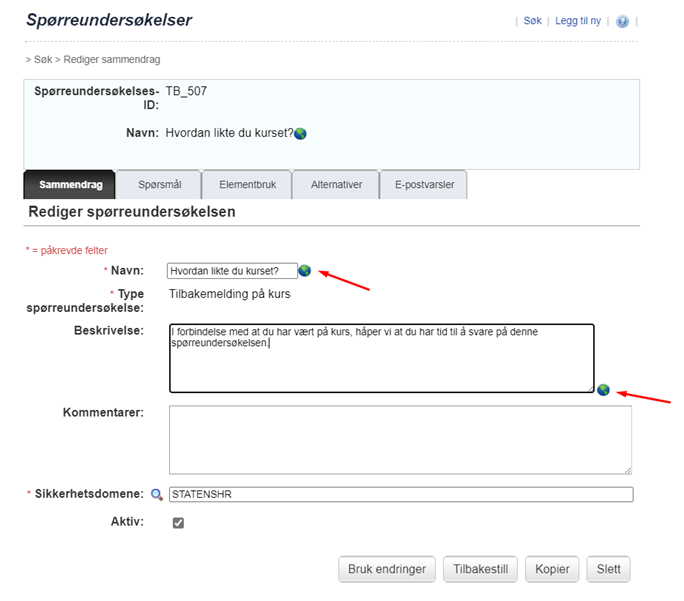Click inside the empty Kommentarer text area
The height and width of the screenshot is (601, 684).
(400, 440)
